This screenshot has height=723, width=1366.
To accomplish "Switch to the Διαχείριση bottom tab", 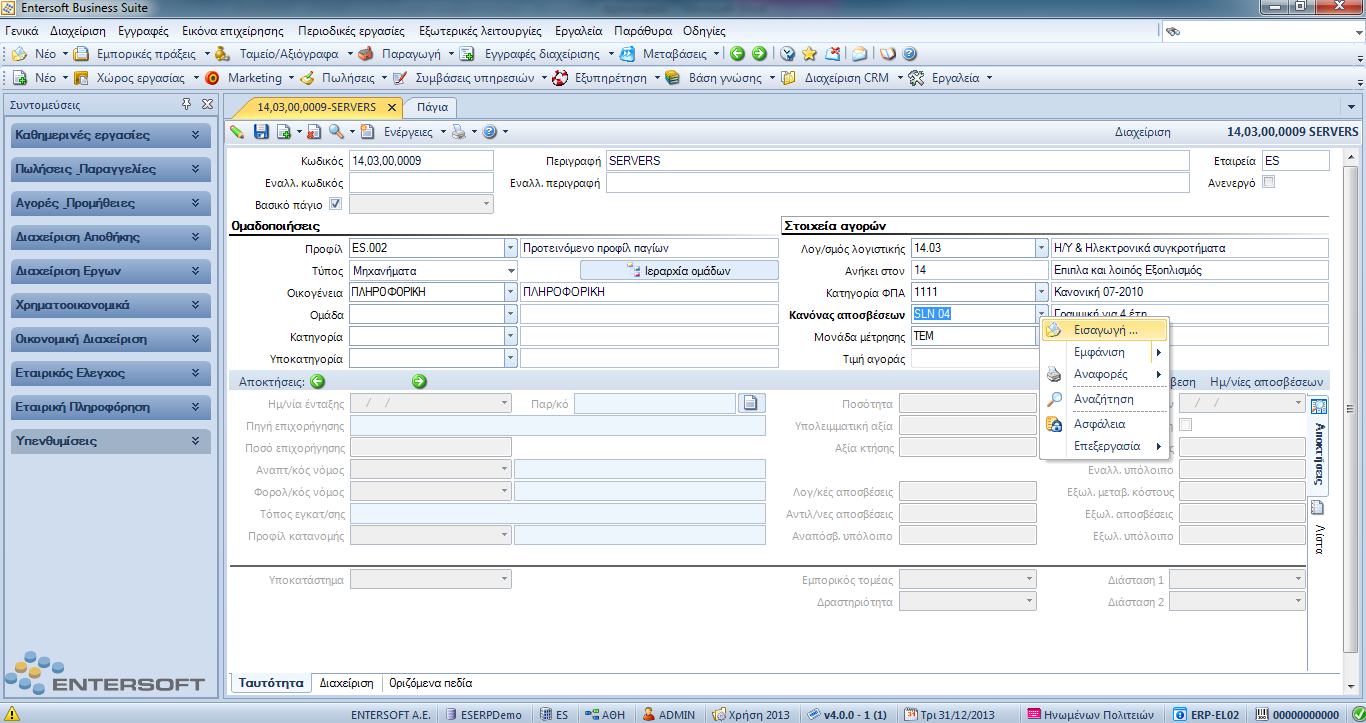I will [x=346, y=683].
